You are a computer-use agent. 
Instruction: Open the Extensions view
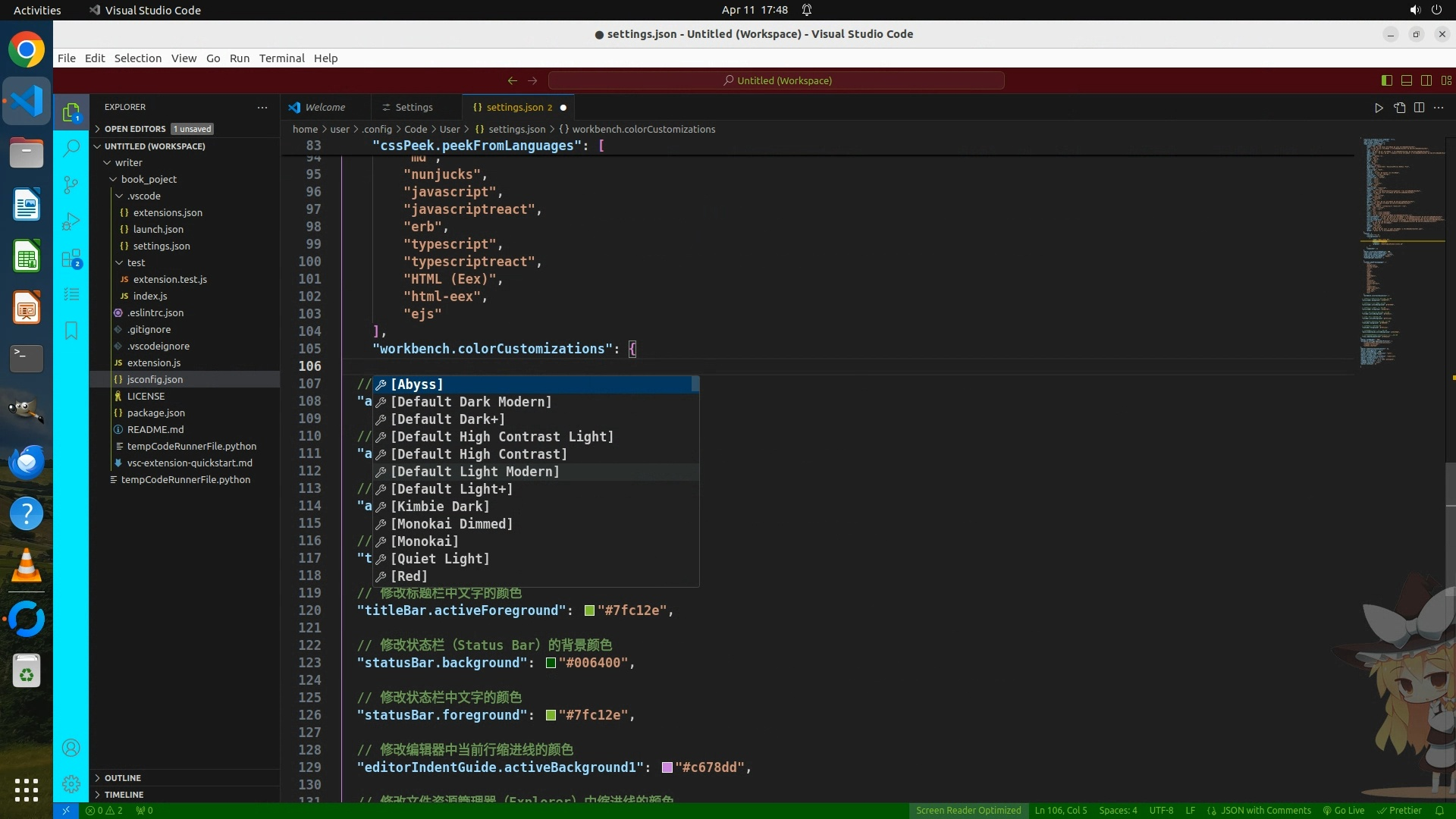[71, 259]
